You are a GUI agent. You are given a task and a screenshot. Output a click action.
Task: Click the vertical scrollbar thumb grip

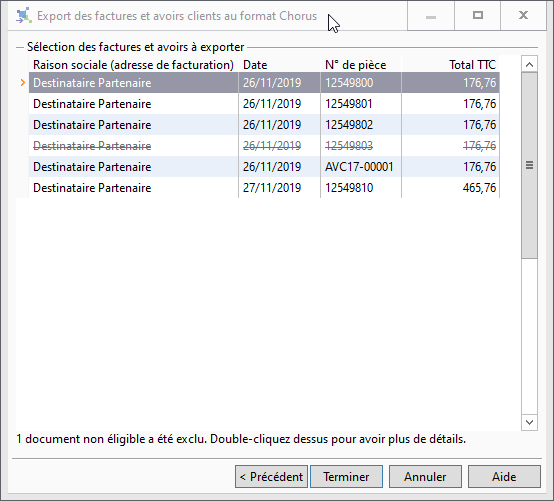(529, 165)
